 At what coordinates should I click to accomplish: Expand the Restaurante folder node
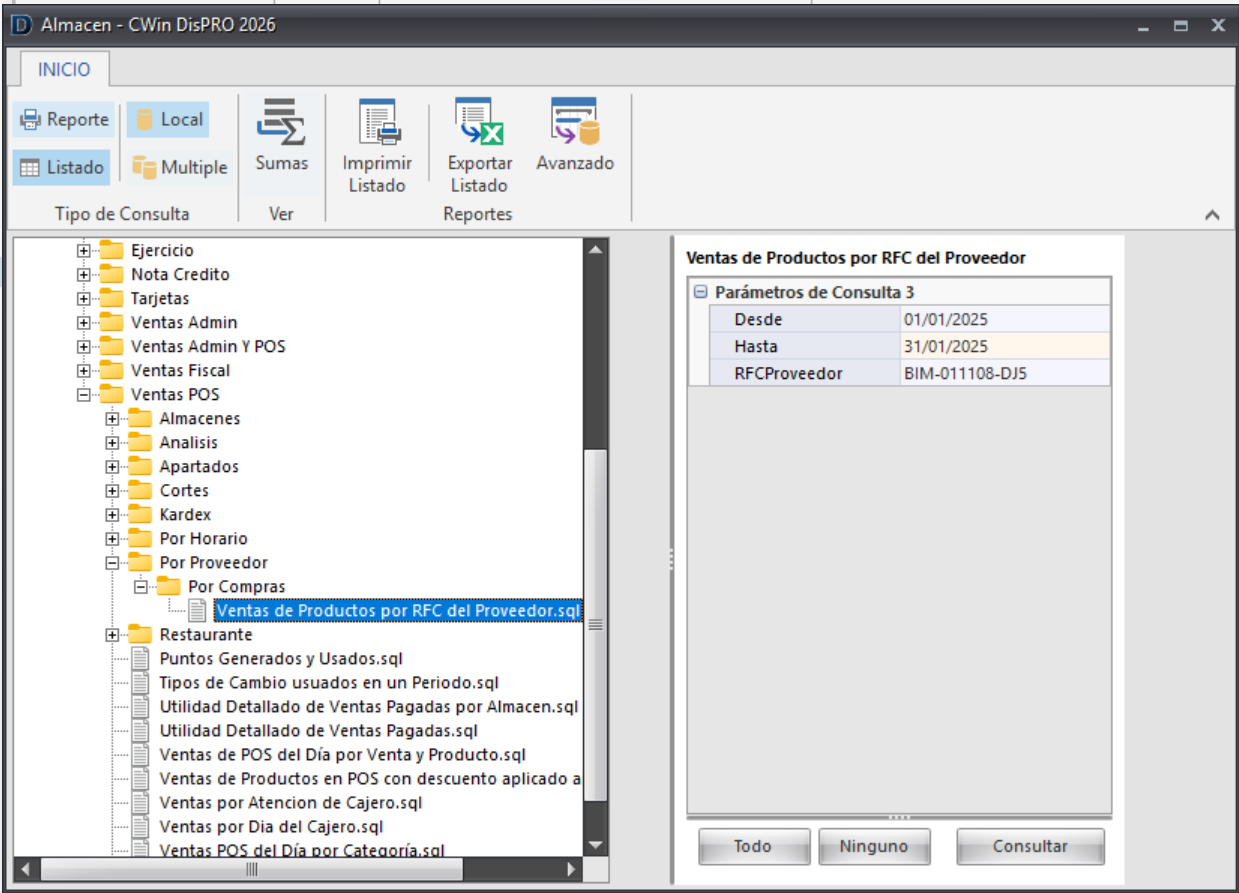(113, 635)
